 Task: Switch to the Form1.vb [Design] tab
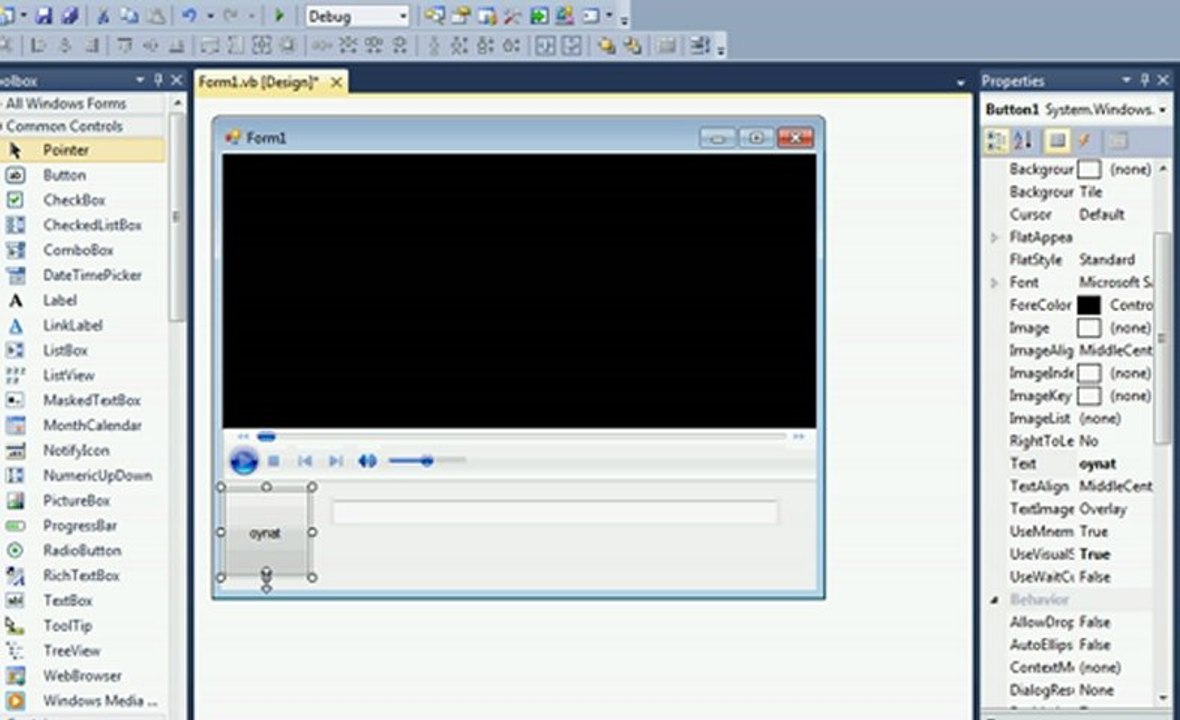[259, 82]
